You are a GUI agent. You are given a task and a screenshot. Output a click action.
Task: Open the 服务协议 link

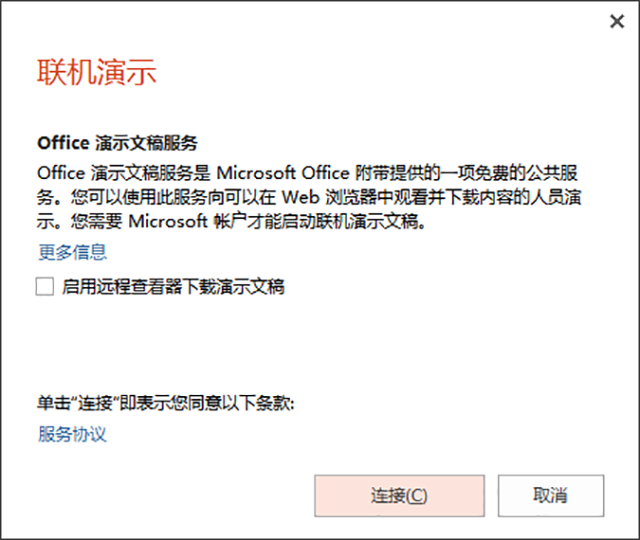72,434
